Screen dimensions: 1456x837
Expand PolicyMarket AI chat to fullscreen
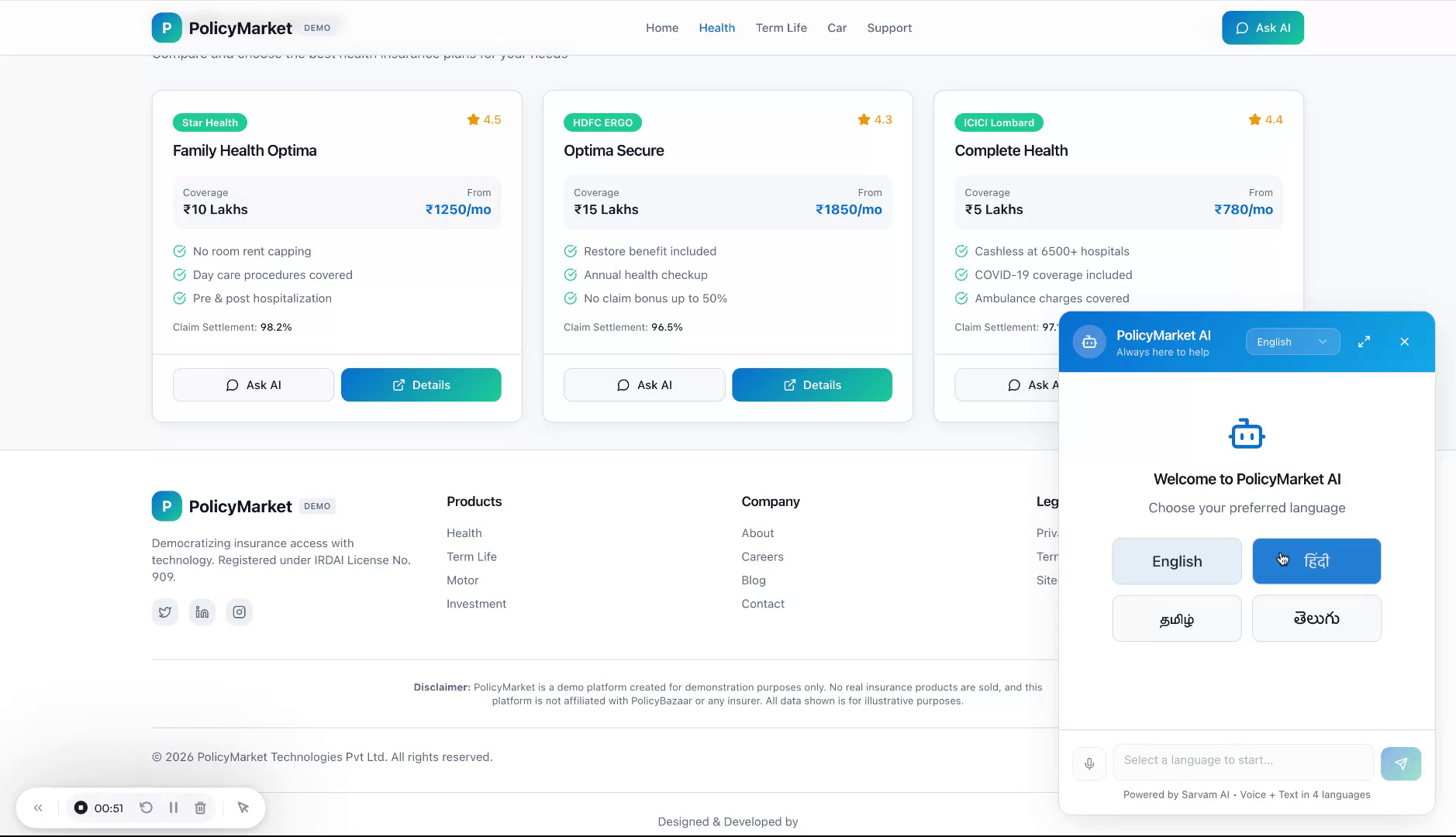tap(1365, 341)
